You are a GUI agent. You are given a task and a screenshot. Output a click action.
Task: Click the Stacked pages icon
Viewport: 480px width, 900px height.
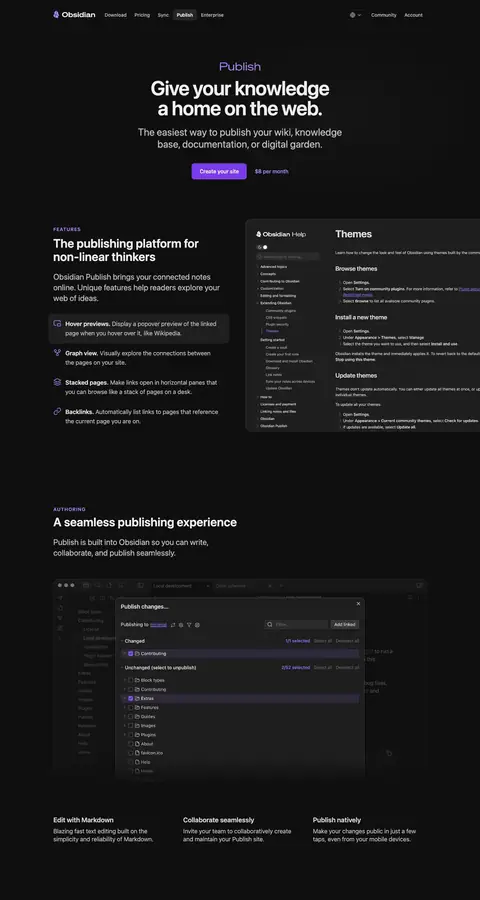57,382
